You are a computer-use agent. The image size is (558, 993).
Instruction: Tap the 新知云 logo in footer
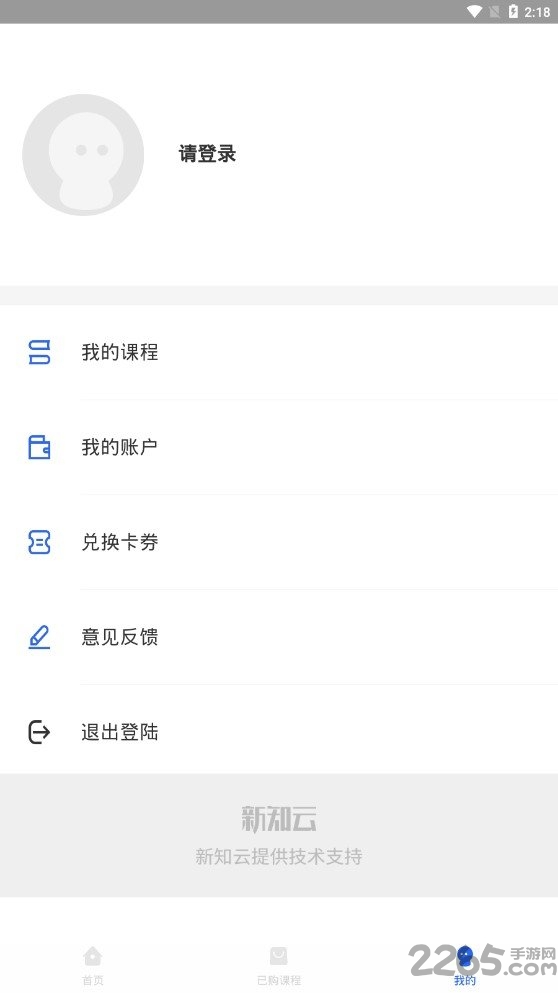tap(279, 819)
